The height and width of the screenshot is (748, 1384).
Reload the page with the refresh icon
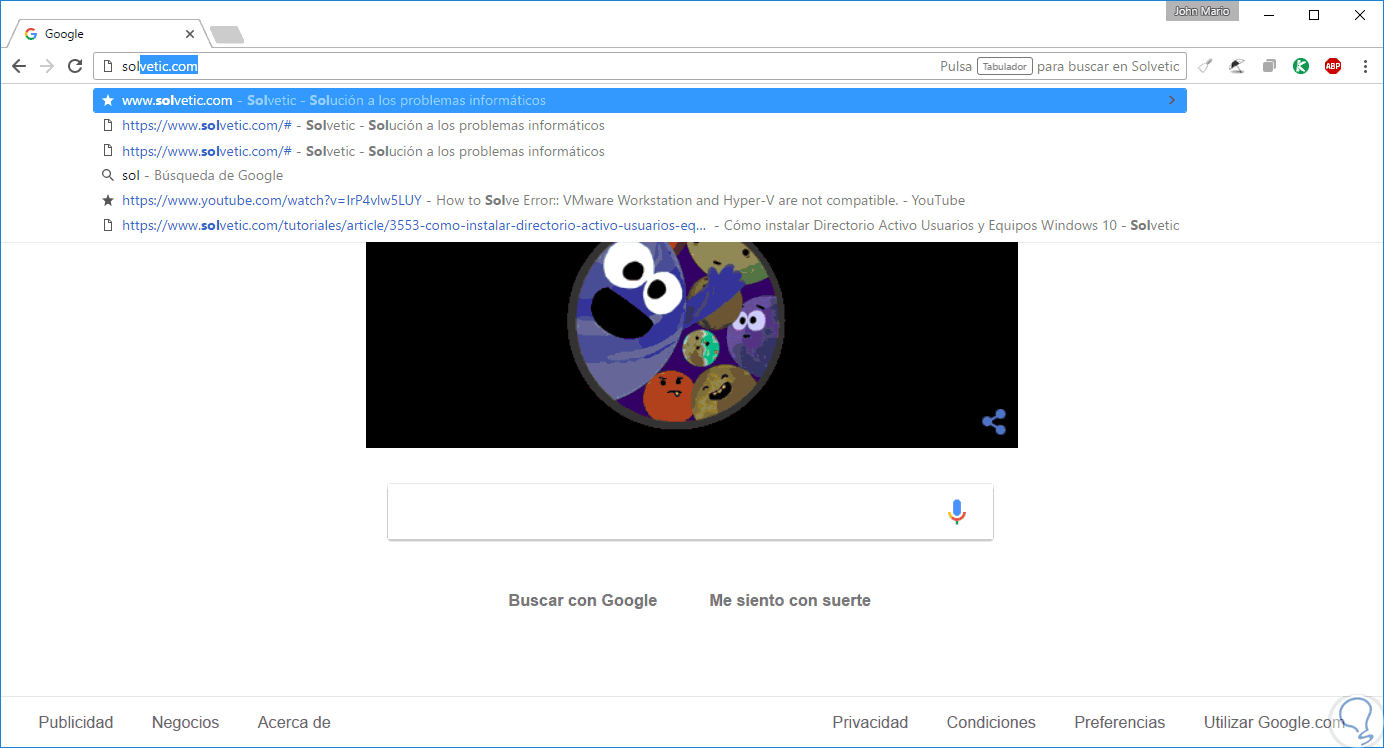75,66
